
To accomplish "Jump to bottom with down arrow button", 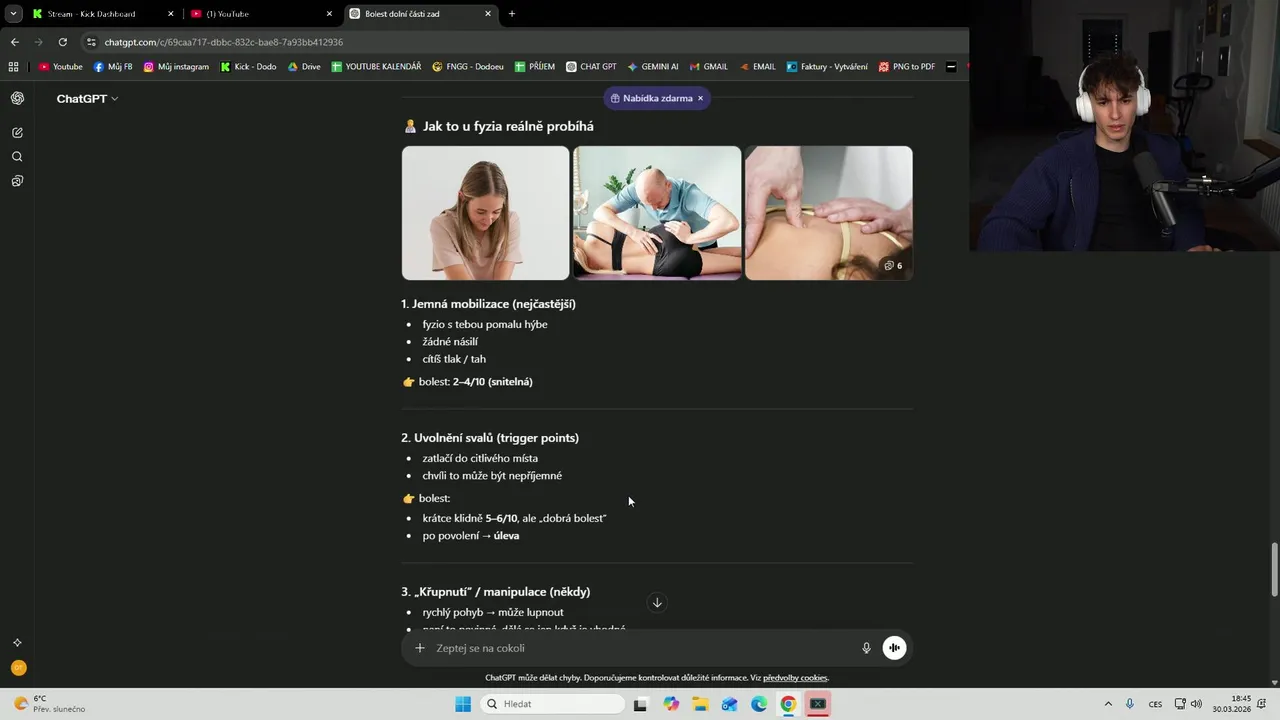I will 657,602.
